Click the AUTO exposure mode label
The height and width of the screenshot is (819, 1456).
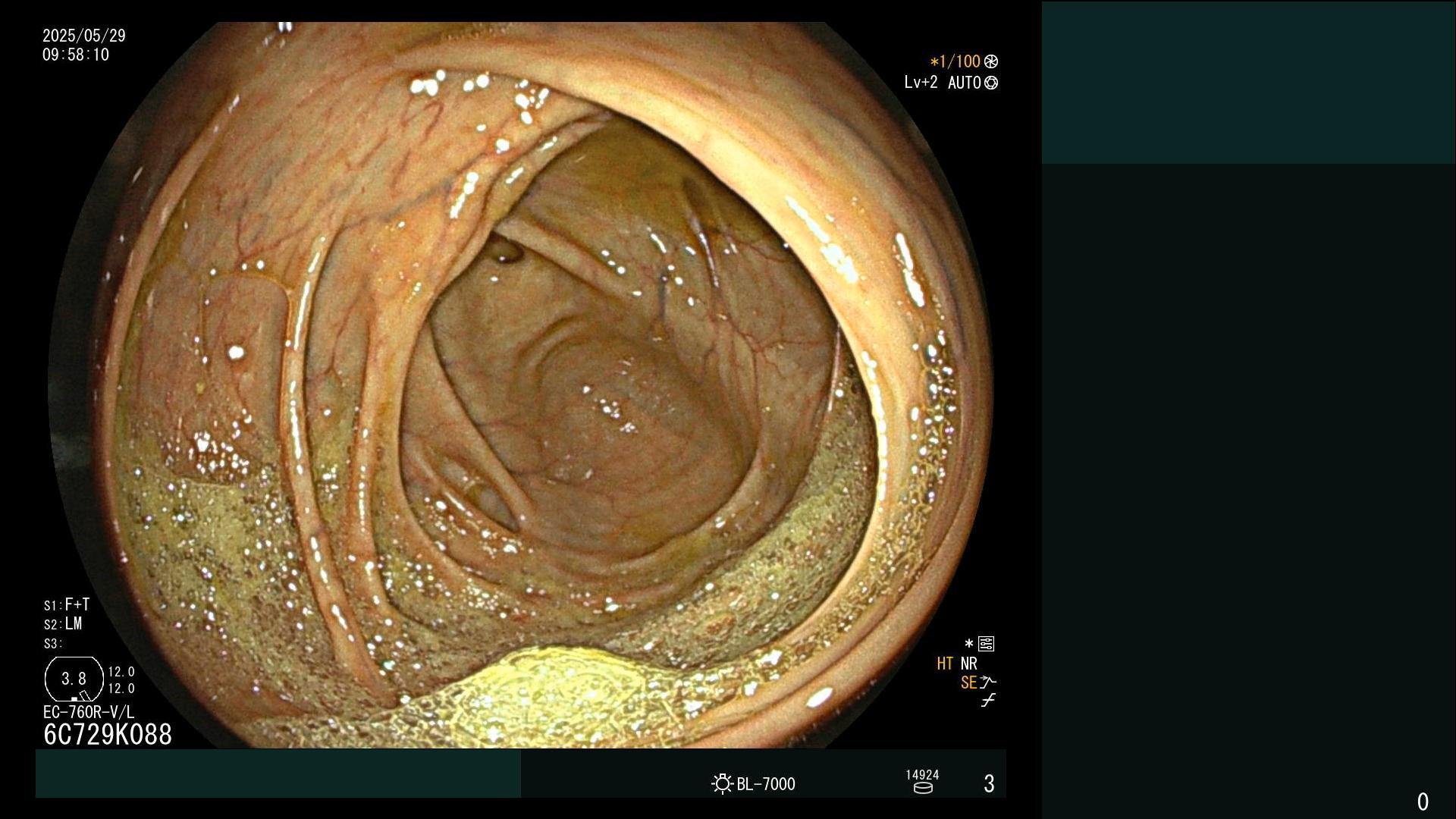click(x=965, y=83)
